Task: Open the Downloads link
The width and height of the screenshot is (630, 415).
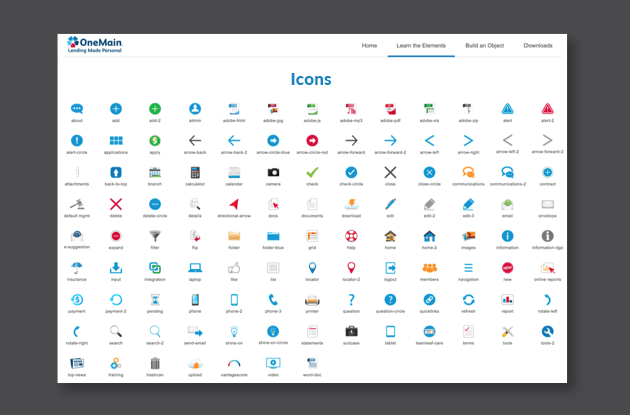Action: pos(538,46)
